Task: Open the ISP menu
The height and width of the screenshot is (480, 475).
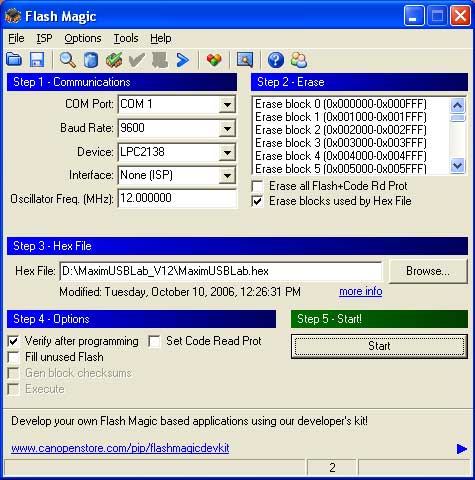Action: [x=44, y=38]
